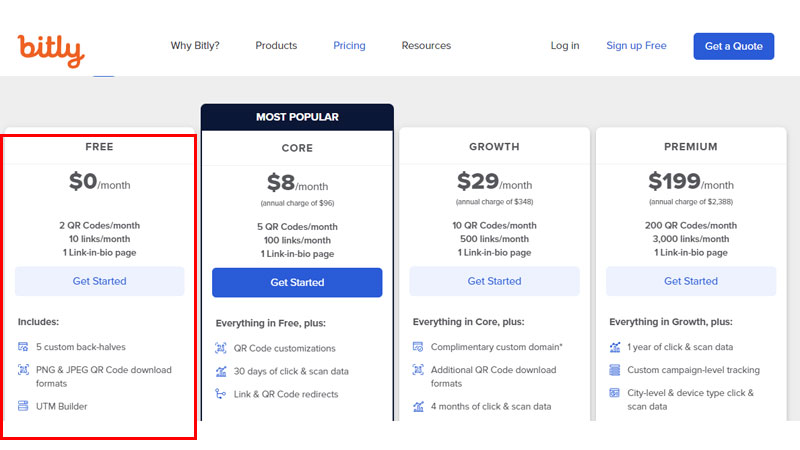Click the 1 year of click data icon
The width and height of the screenshot is (800, 450).
[x=614, y=347]
